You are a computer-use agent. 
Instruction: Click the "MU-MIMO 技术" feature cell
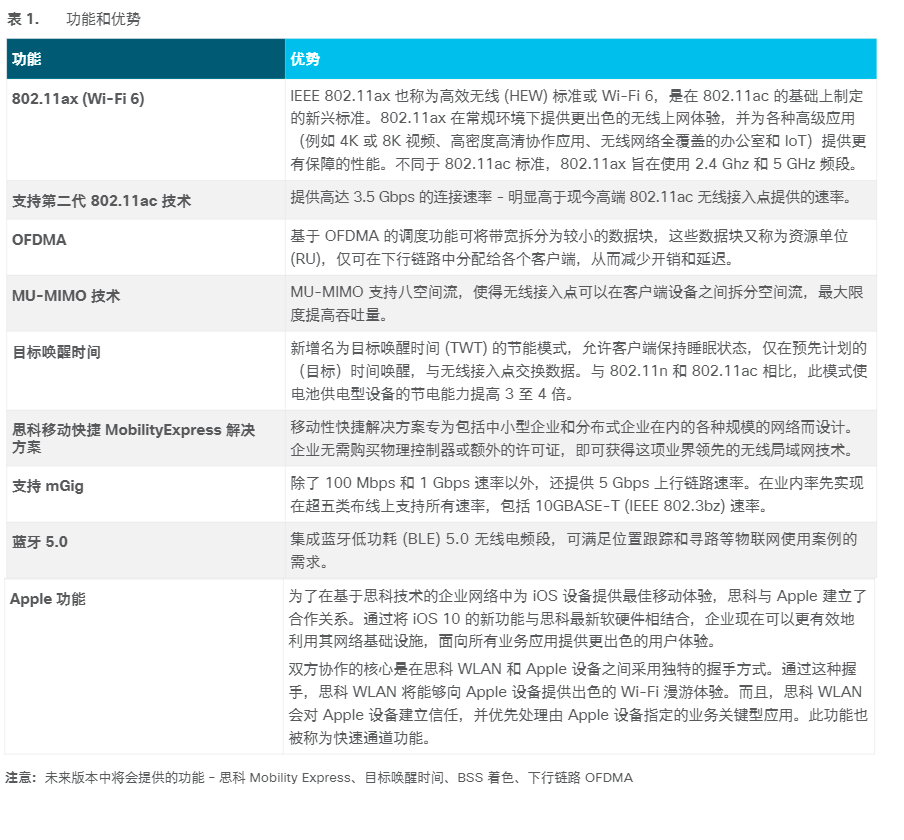[x=66, y=296]
